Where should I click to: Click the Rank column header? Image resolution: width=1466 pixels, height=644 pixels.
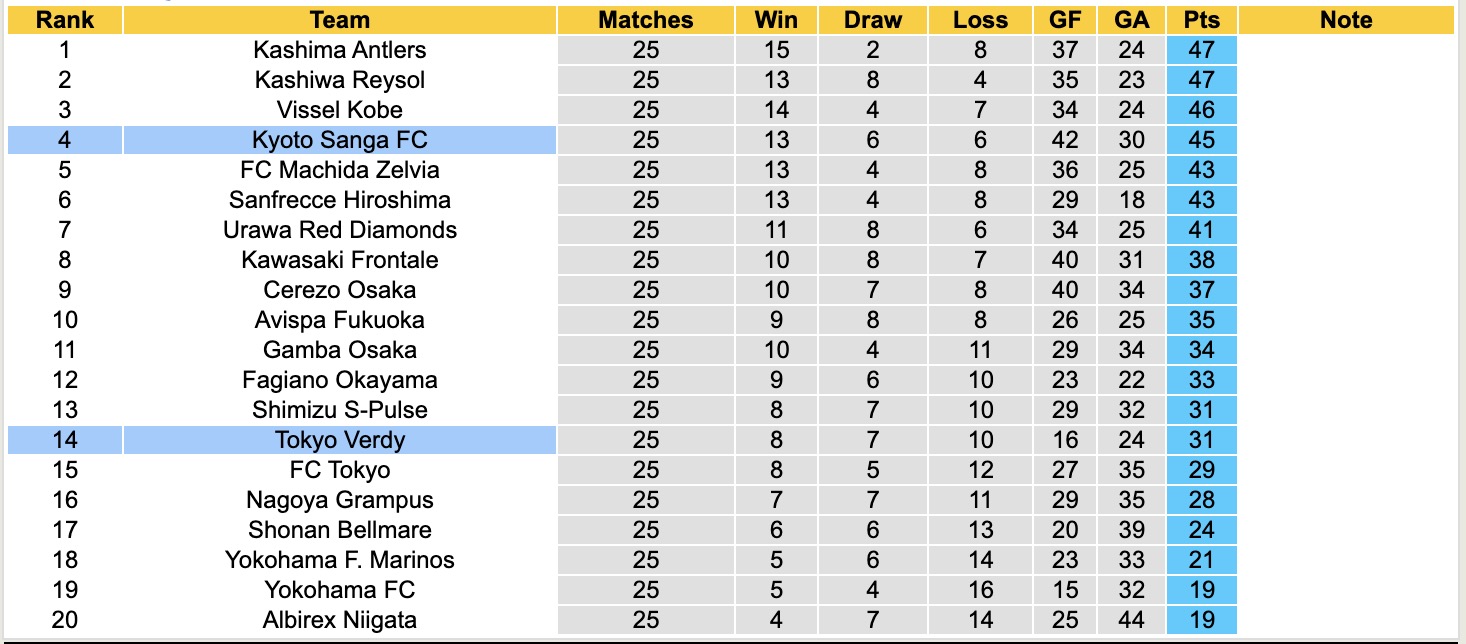[x=64, y=20]
